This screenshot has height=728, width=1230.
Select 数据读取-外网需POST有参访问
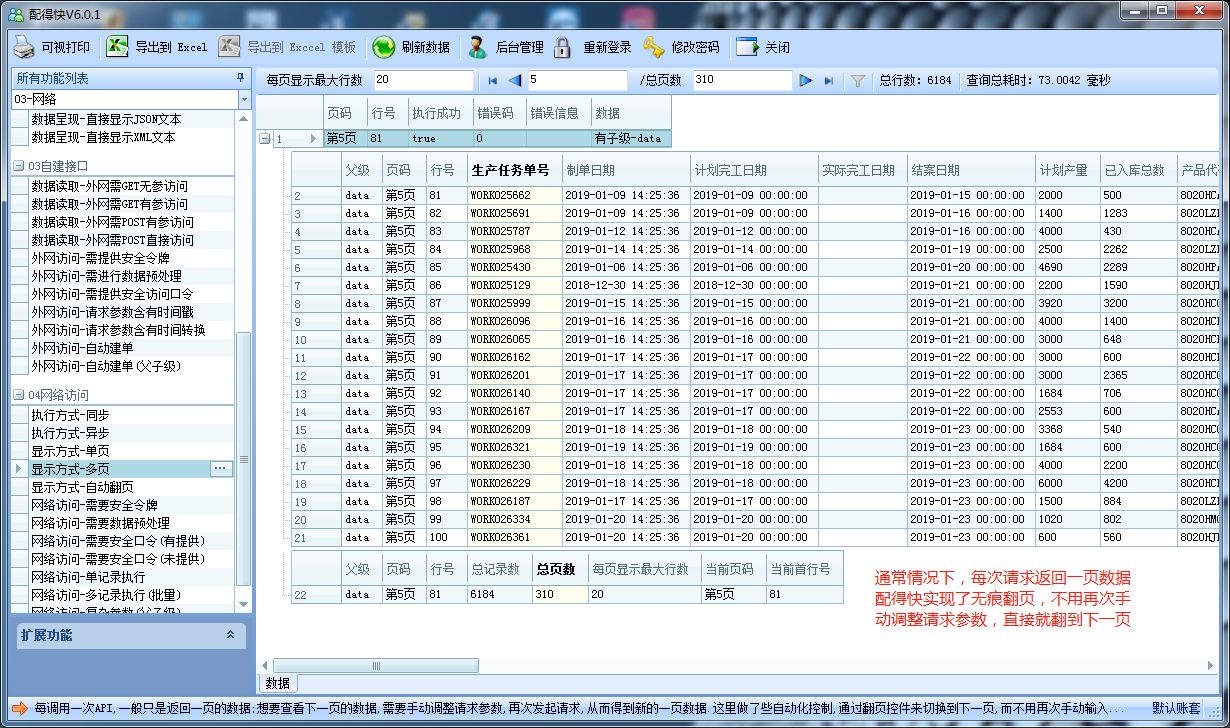[112, 222]
